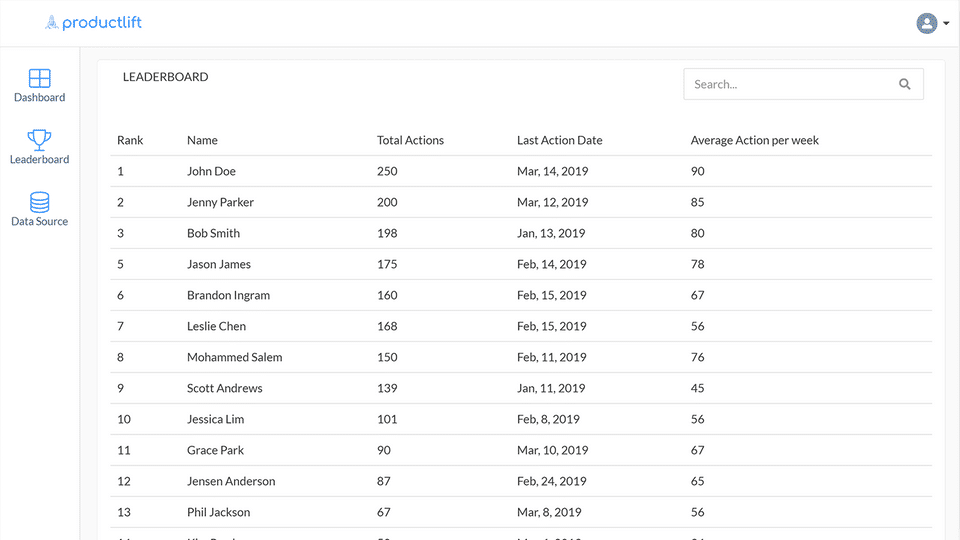Click Brandon Ingram's date Feb, 15, 2019
The height and width of the screenshot is (540, 960).
coord(552,295)
